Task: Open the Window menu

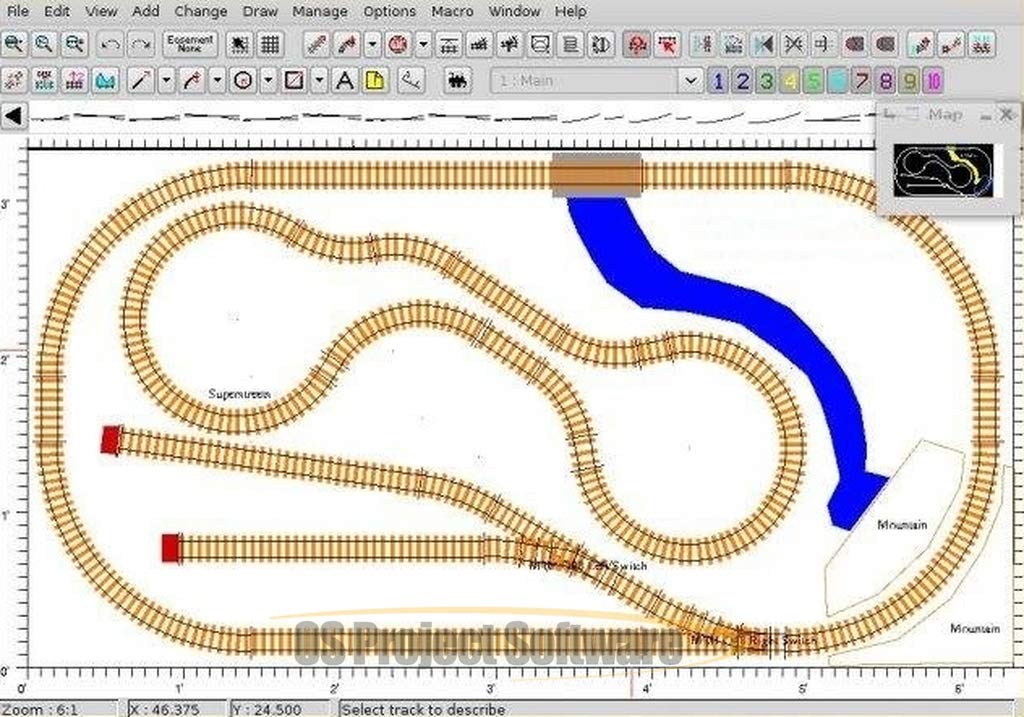Action: [514, 11]
